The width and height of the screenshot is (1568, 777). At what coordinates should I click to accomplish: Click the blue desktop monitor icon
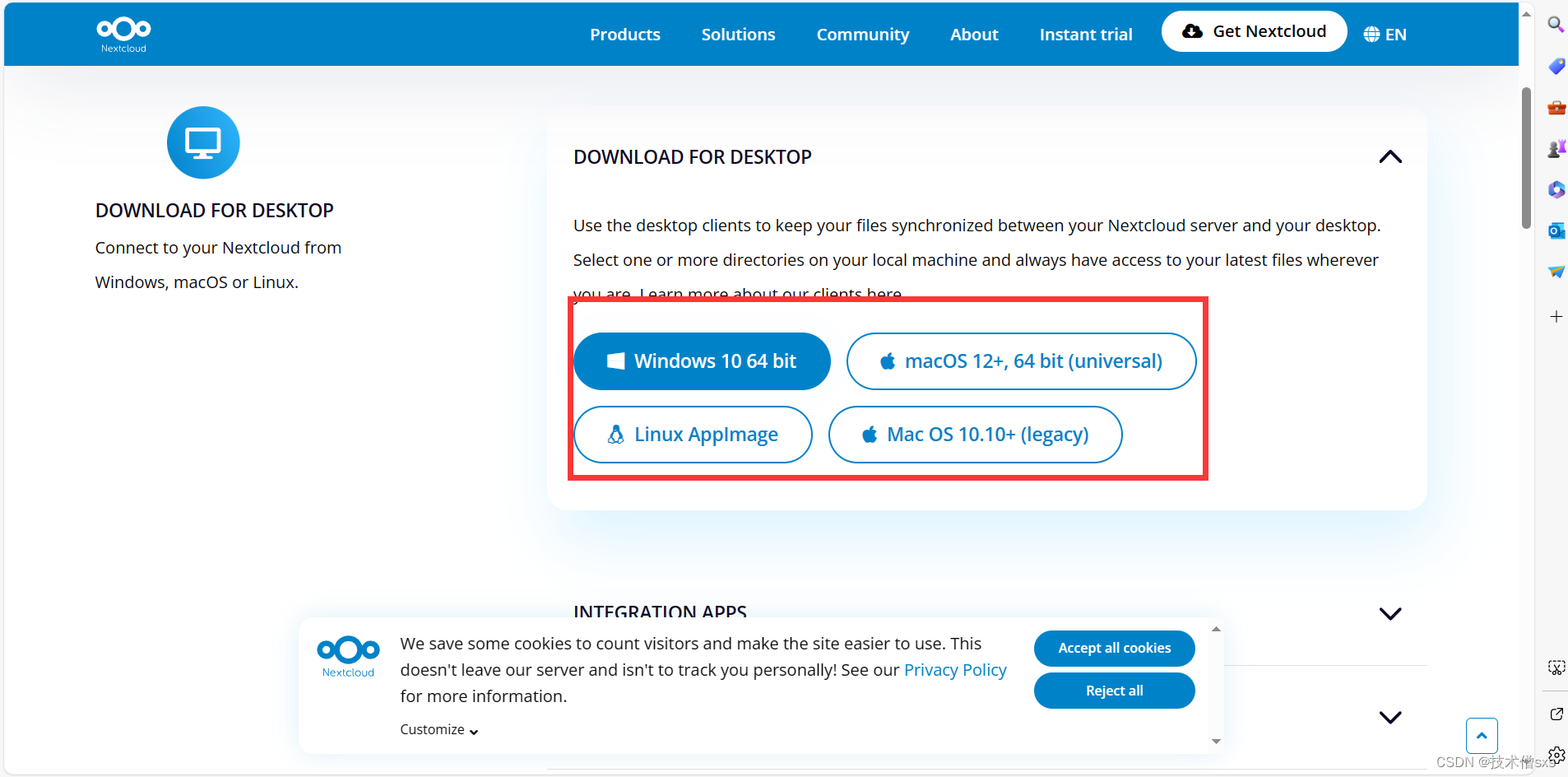[x=203, y=142]
